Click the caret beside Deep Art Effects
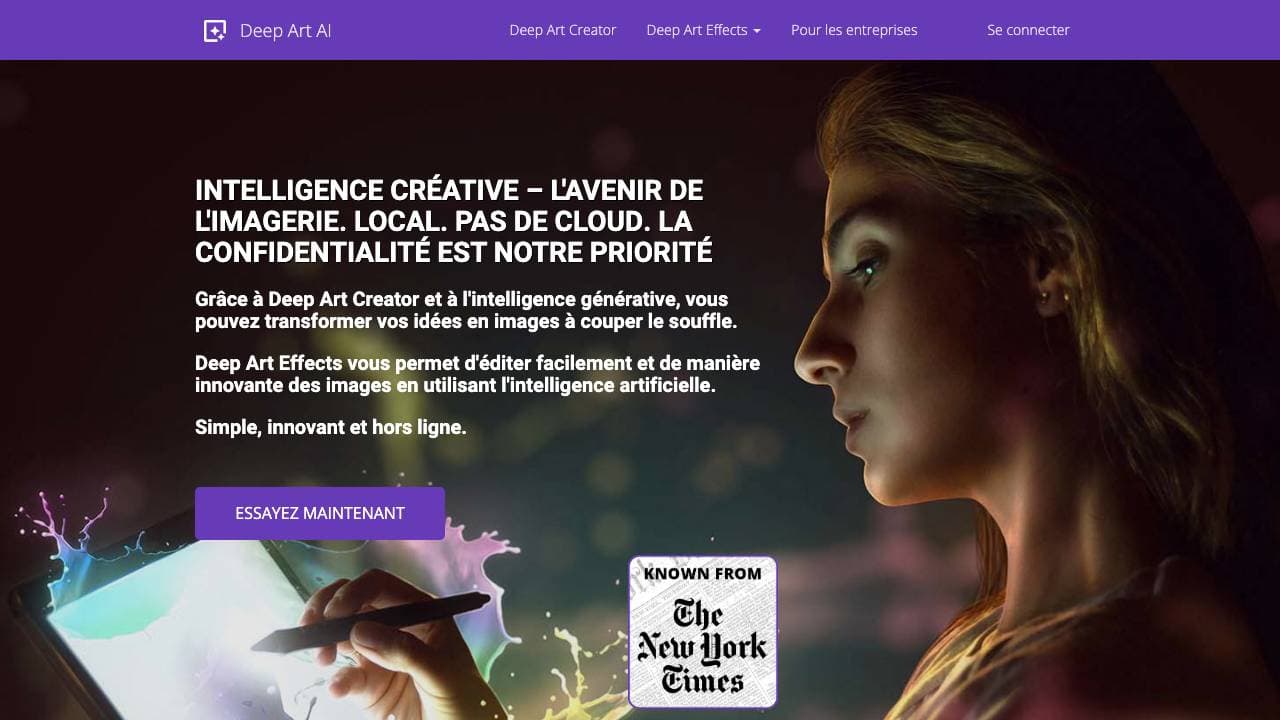The image size is (1280, 720). (x=757, y=31)
